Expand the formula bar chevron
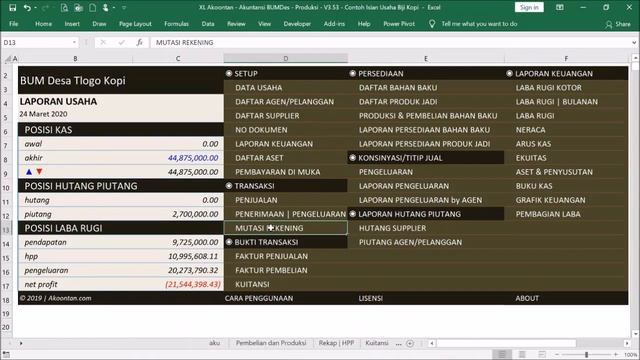This screenshot has width=640, height=360. click(634, 42)
